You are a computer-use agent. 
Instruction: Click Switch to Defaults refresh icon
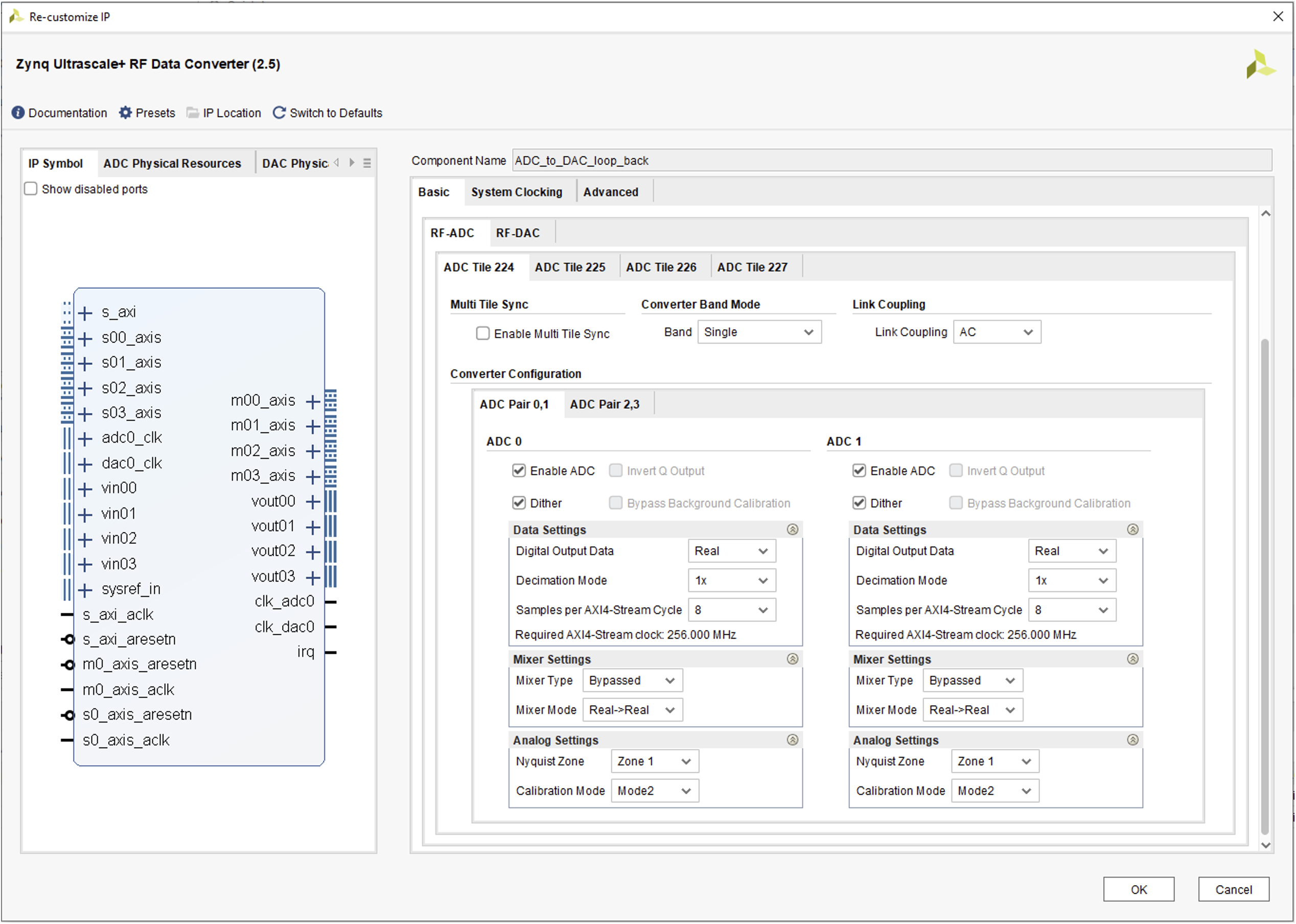279,112
